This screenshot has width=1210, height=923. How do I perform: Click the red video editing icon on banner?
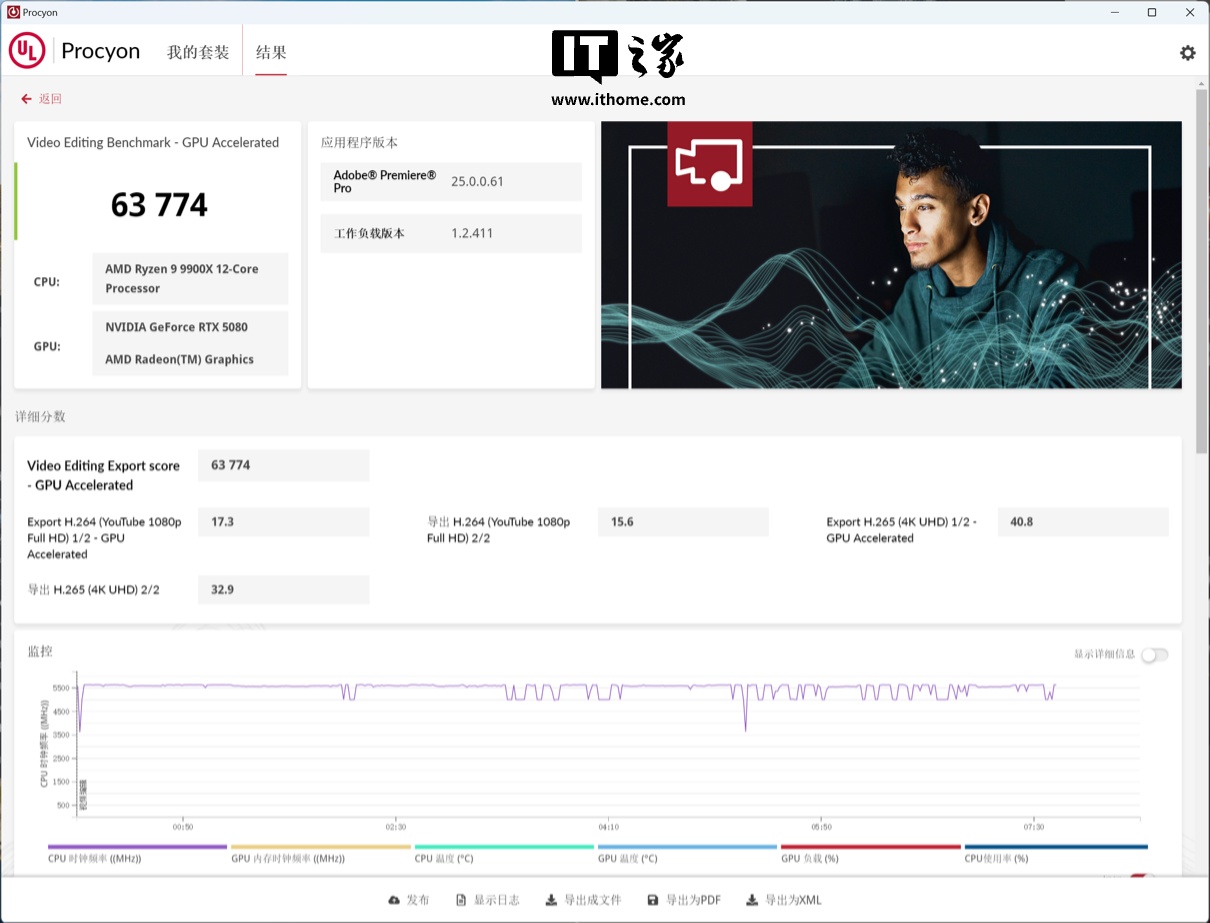tap(709, 164)
